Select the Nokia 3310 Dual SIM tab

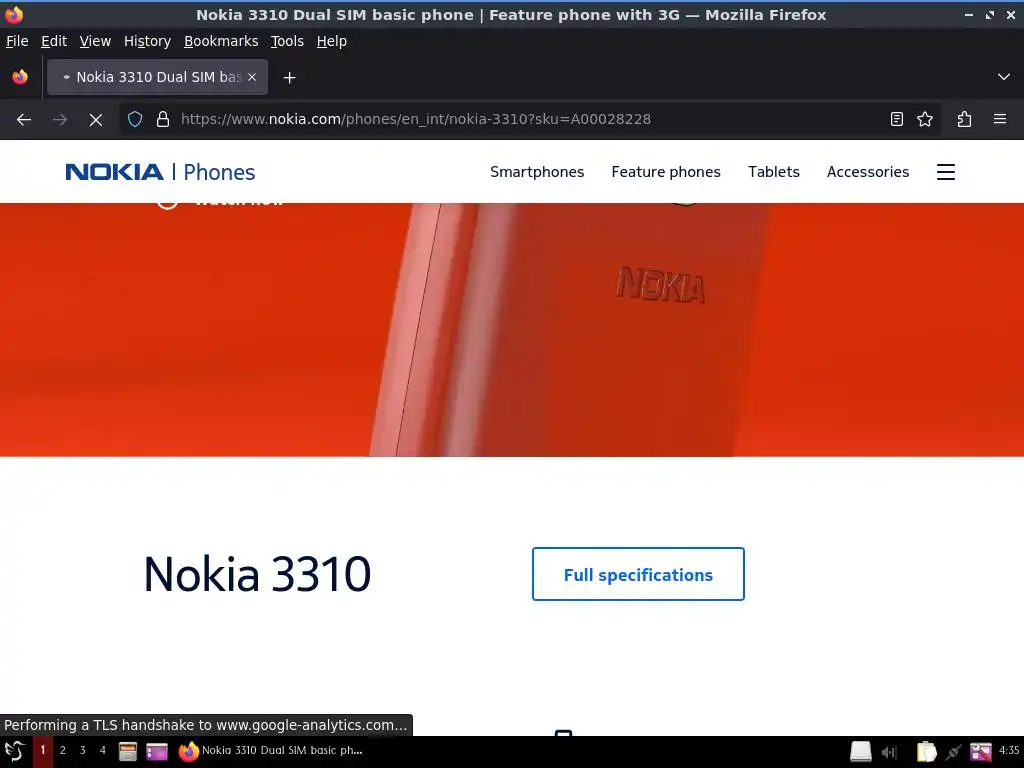(x=157, y=77)
